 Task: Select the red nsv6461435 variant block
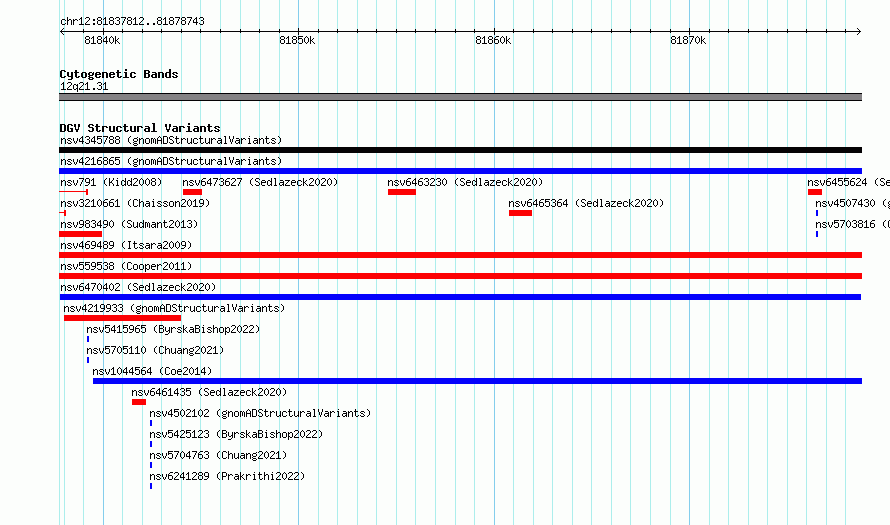point(139,402)
